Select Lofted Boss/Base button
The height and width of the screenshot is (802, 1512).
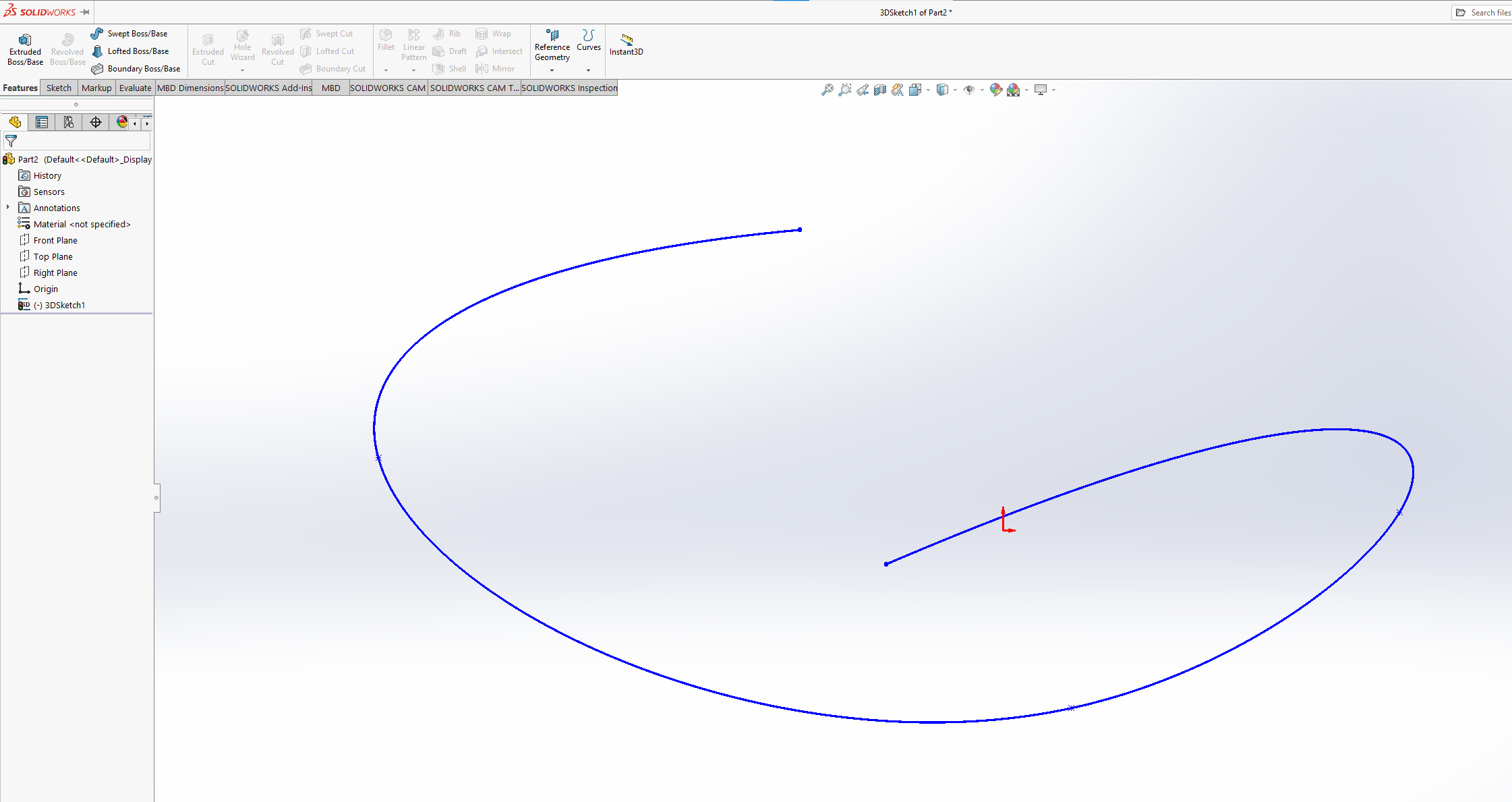pos(131,51)
